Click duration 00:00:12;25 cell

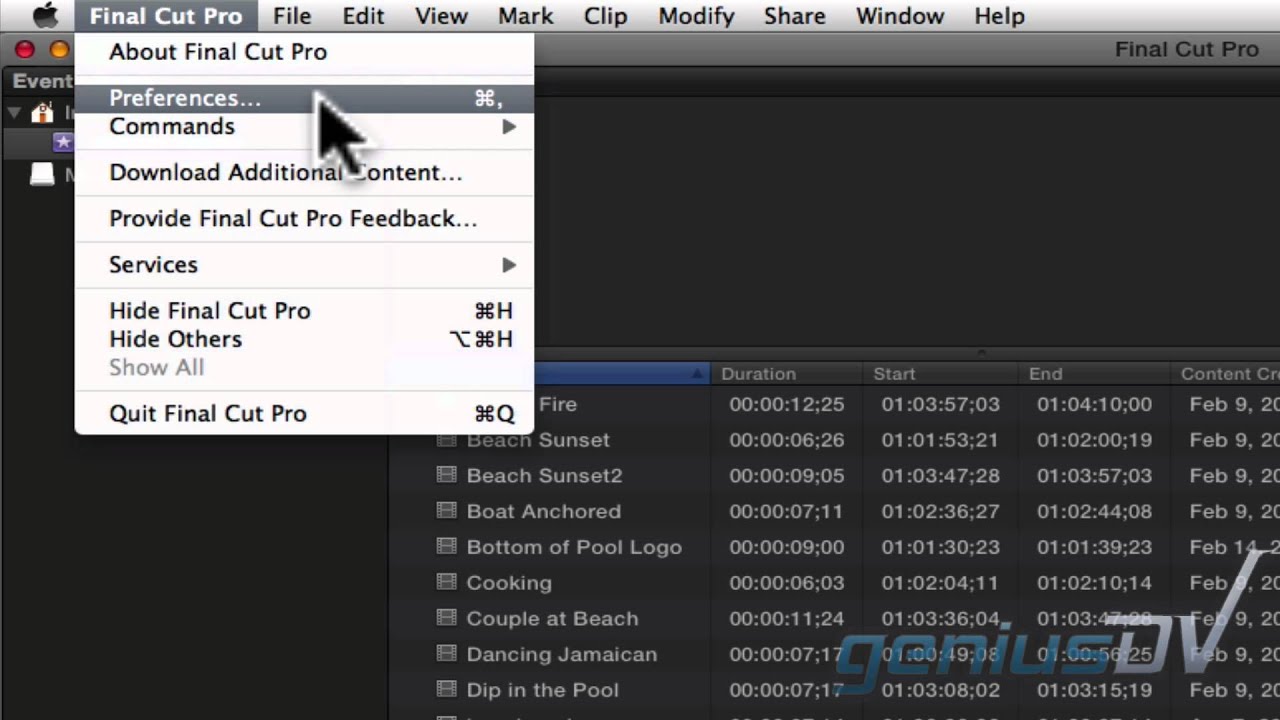click(786, 405)
